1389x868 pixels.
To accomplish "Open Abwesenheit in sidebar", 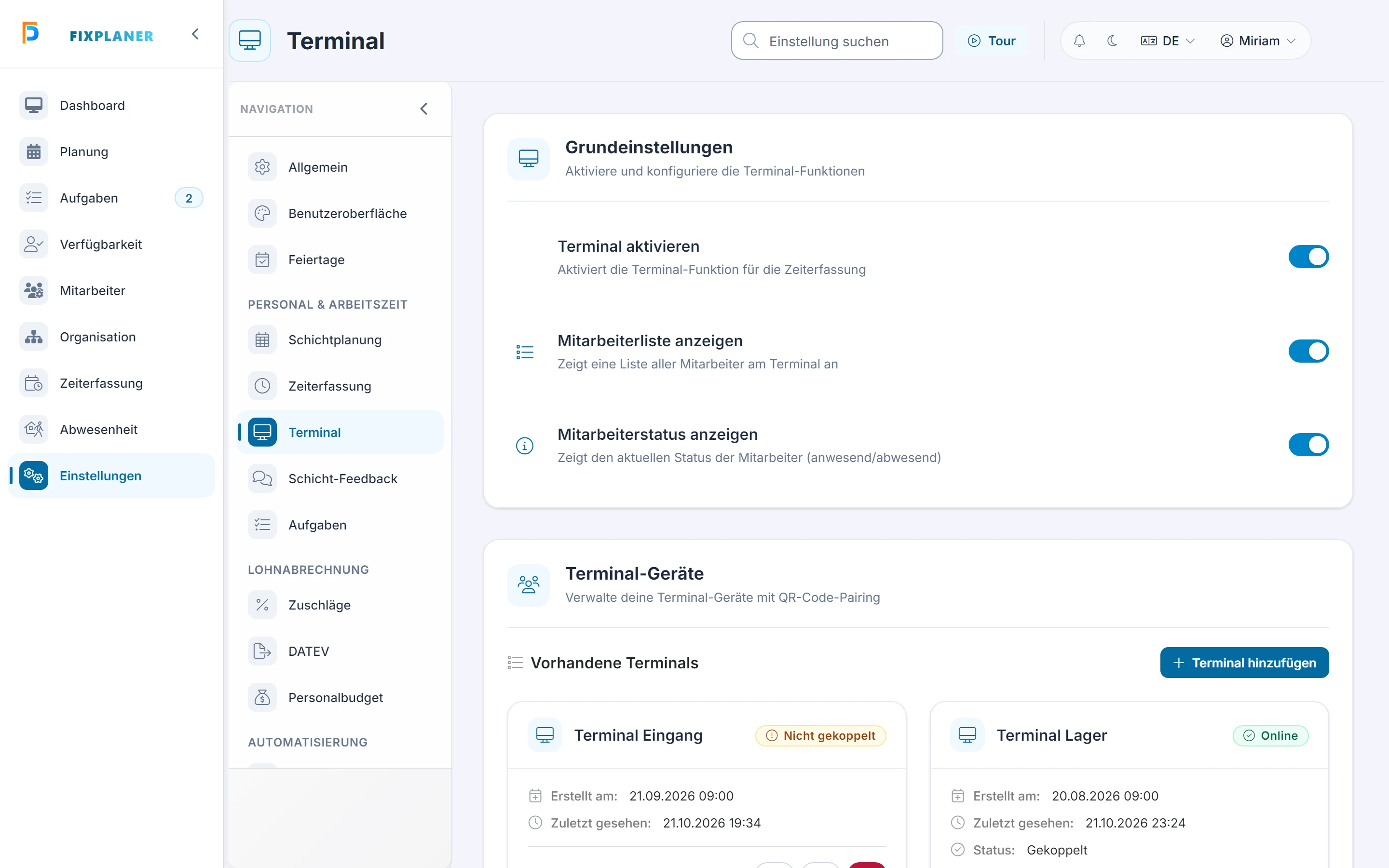I will [111, 429].
